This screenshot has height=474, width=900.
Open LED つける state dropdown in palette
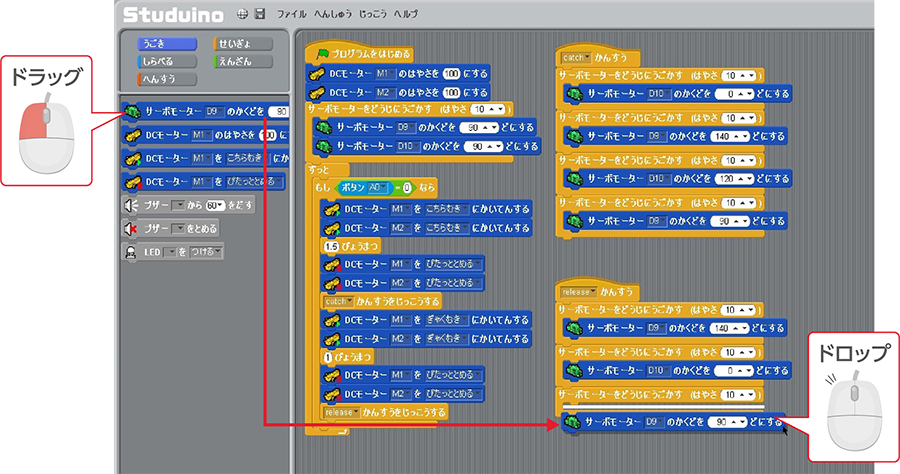[207, 252]
